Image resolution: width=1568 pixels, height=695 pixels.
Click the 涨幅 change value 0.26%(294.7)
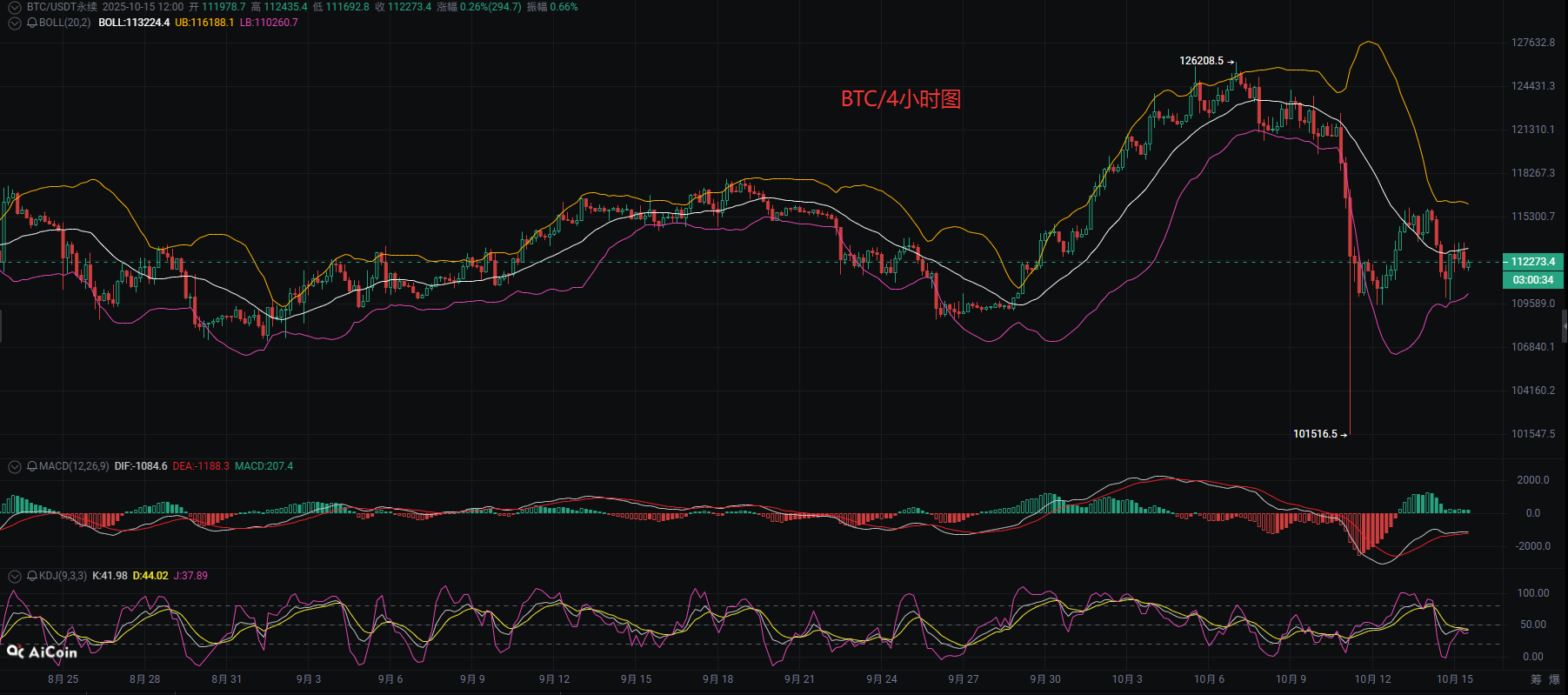490,7
